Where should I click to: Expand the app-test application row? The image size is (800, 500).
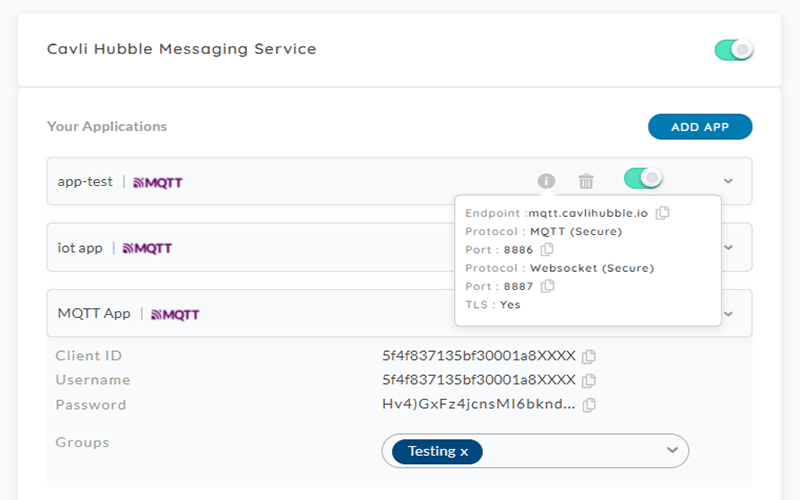click(x=728, y=181)
